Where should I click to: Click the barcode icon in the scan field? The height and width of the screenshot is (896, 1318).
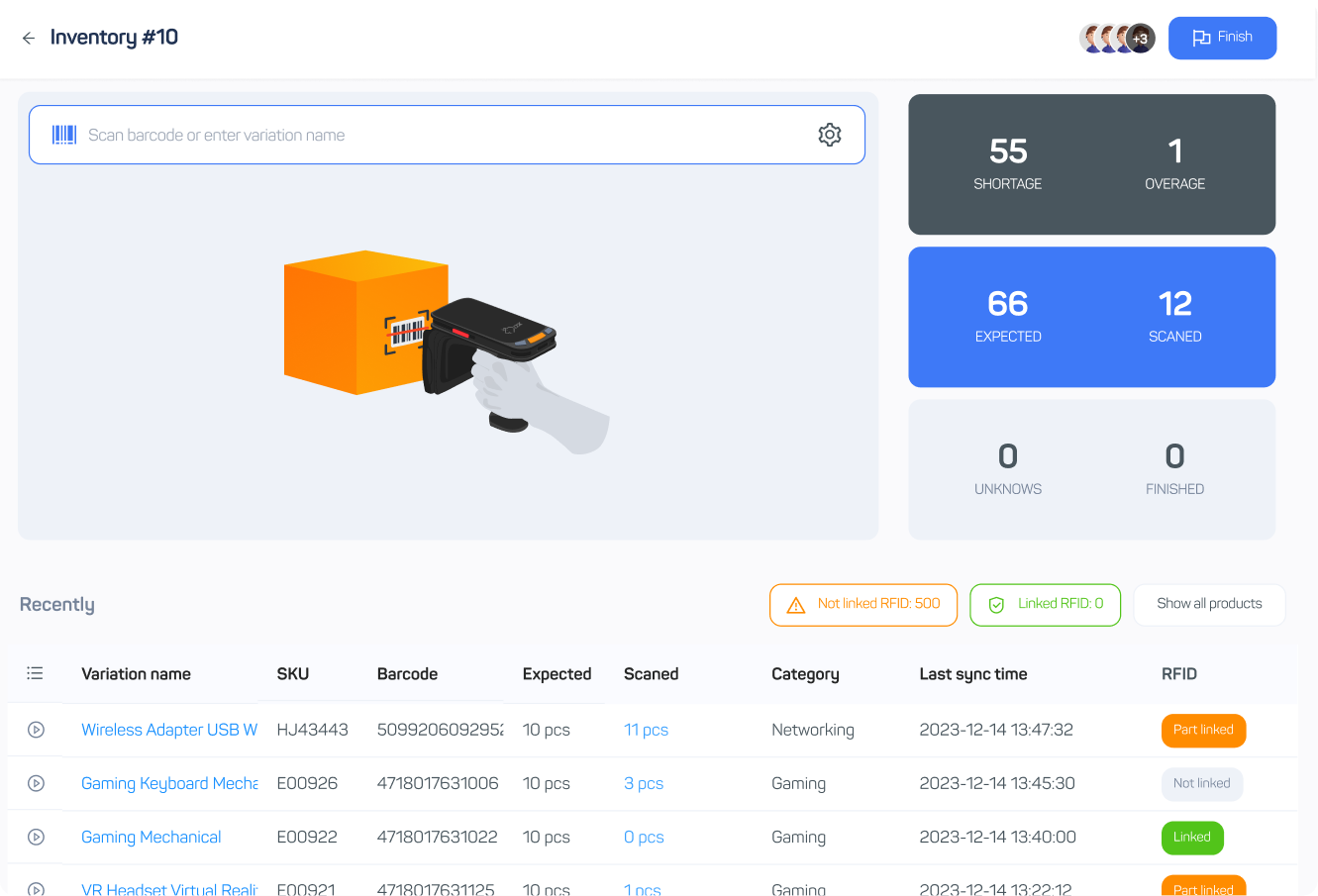click(x=64, y=135)
